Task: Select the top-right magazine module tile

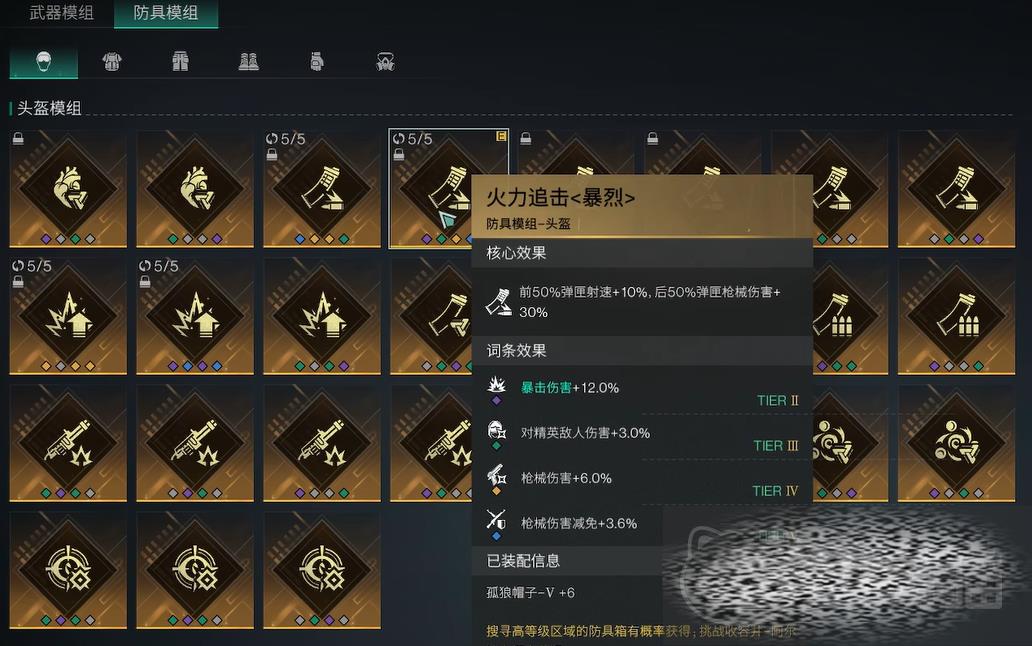Action: (956, 189)
